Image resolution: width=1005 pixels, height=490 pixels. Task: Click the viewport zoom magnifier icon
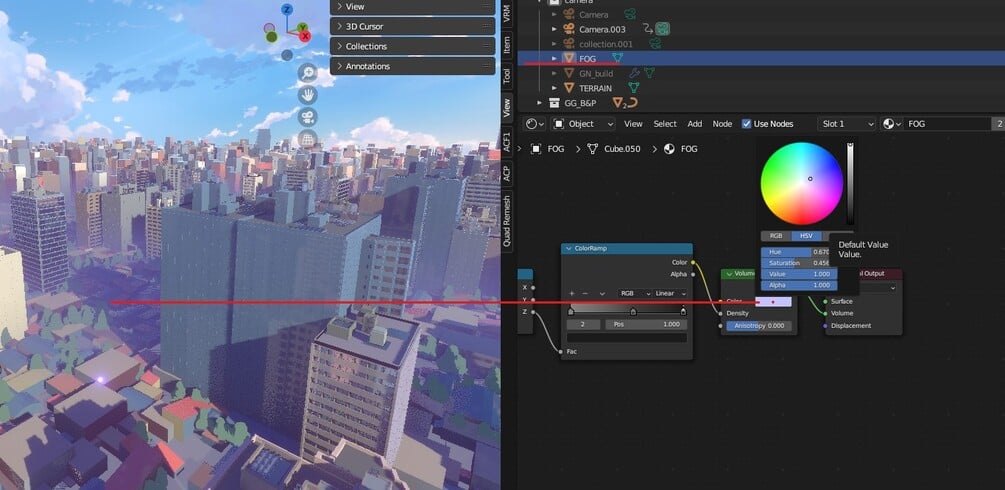pos(308,72)
